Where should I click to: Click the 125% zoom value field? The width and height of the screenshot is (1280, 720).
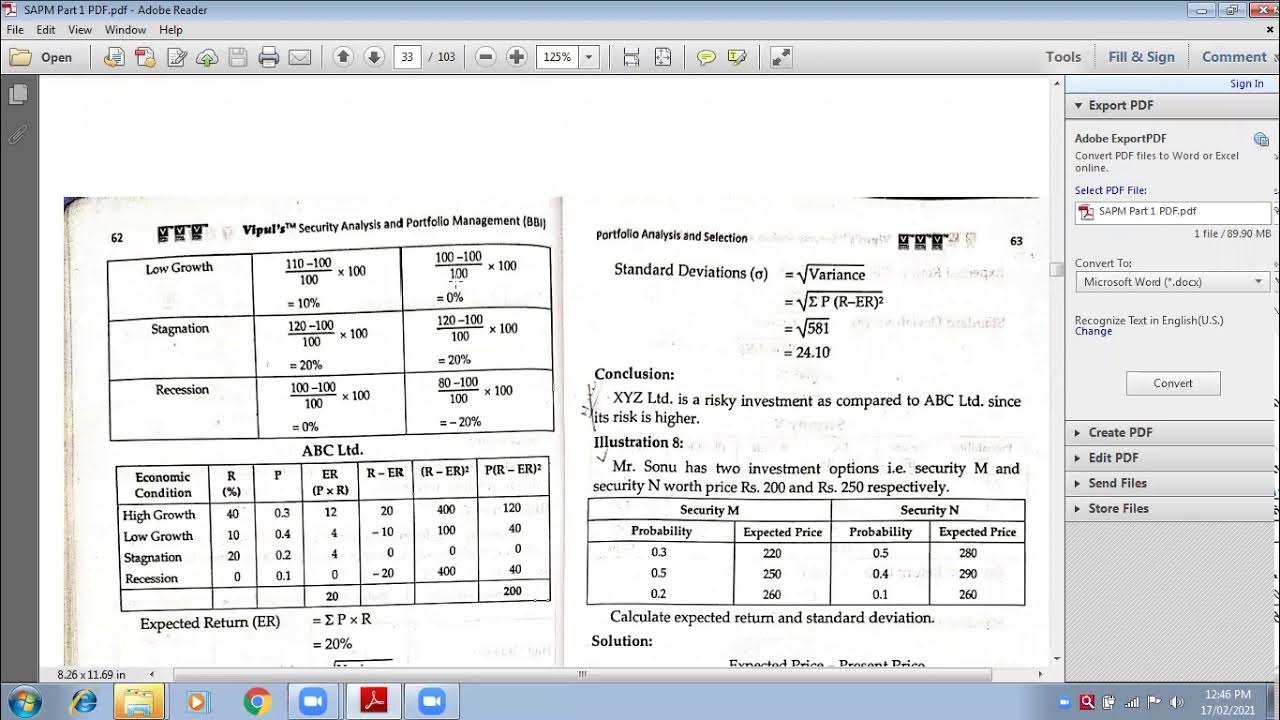point(557,57)
